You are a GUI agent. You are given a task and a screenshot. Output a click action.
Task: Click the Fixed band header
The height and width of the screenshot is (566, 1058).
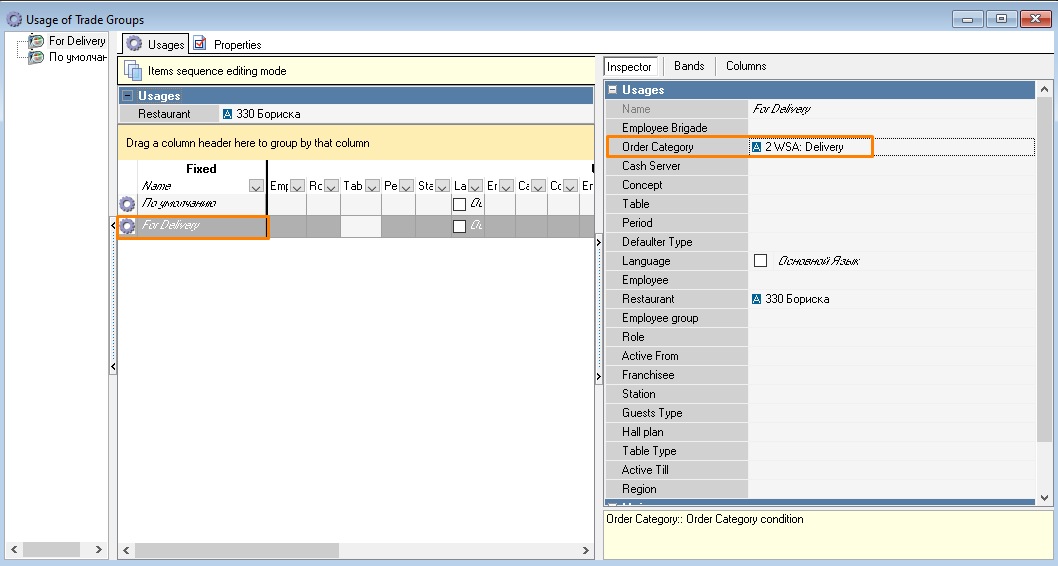[201, 169]
